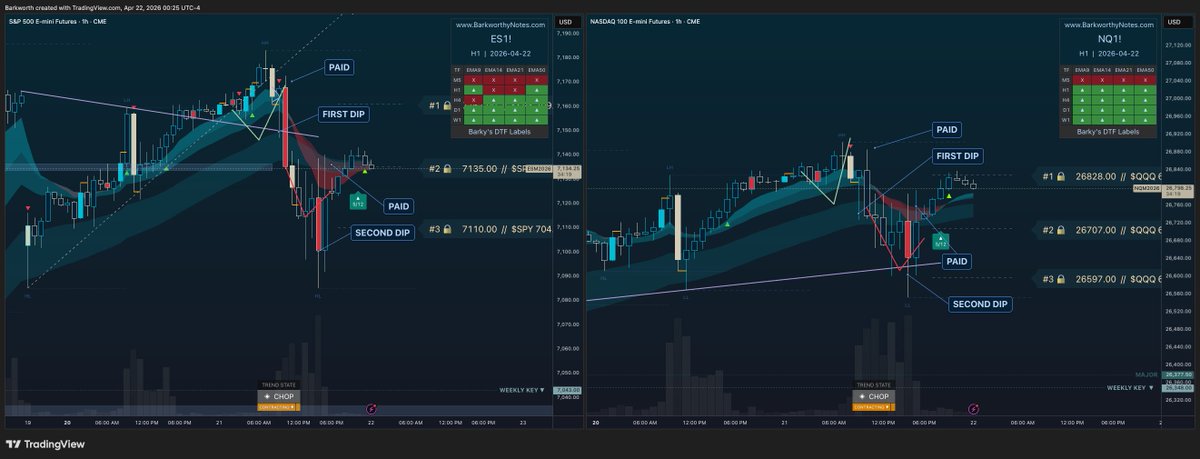
Task: Click the lock icon beside 7110.00 level
Action: tap(447, 229)
